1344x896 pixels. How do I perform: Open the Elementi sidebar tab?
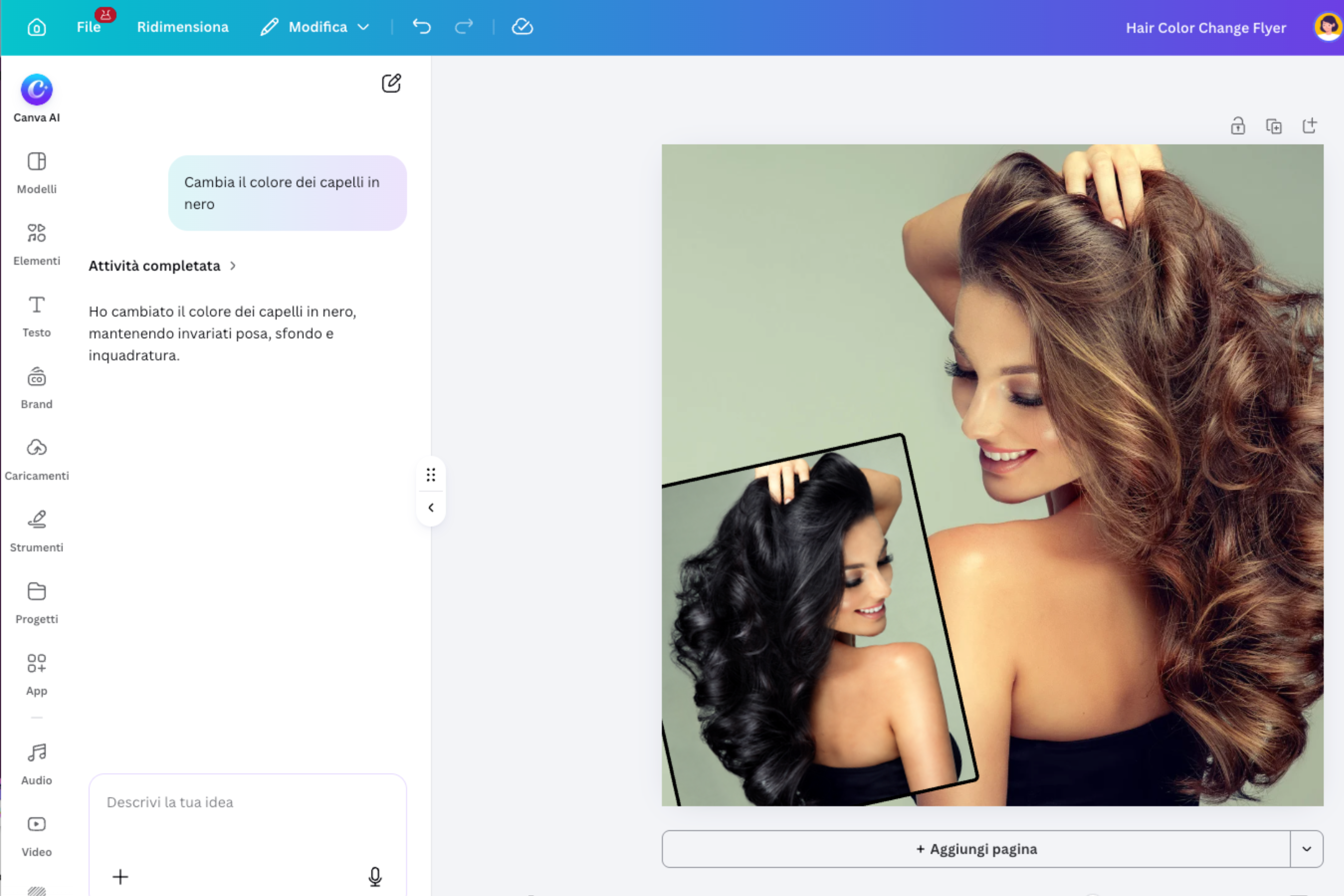click(x=37, y=245)
